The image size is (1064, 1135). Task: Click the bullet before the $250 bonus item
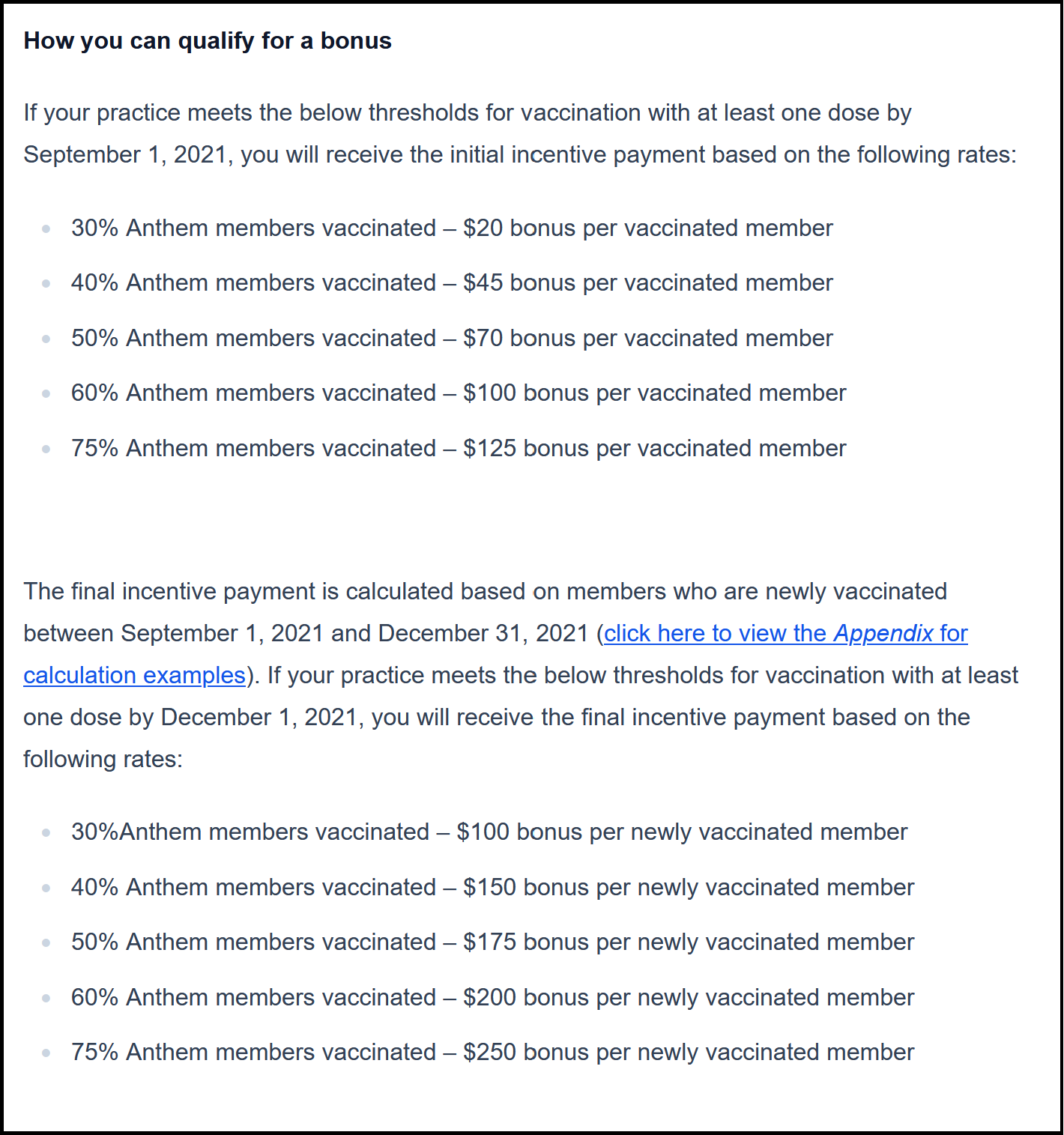tap(46, 1053)
